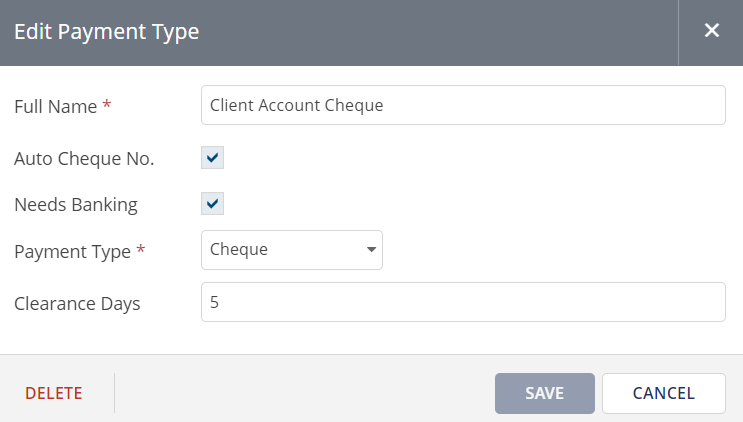This screenshot has width=743, height=422.
Task: Click the required asterisk beside Payment Type
Action: point(141,251)
